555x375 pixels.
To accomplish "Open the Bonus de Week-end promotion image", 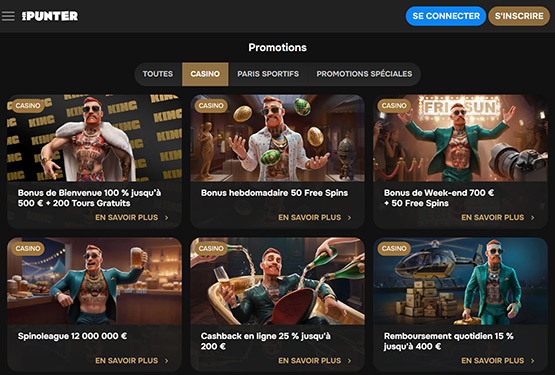I will pyautogui.click(x=460, y=138).
